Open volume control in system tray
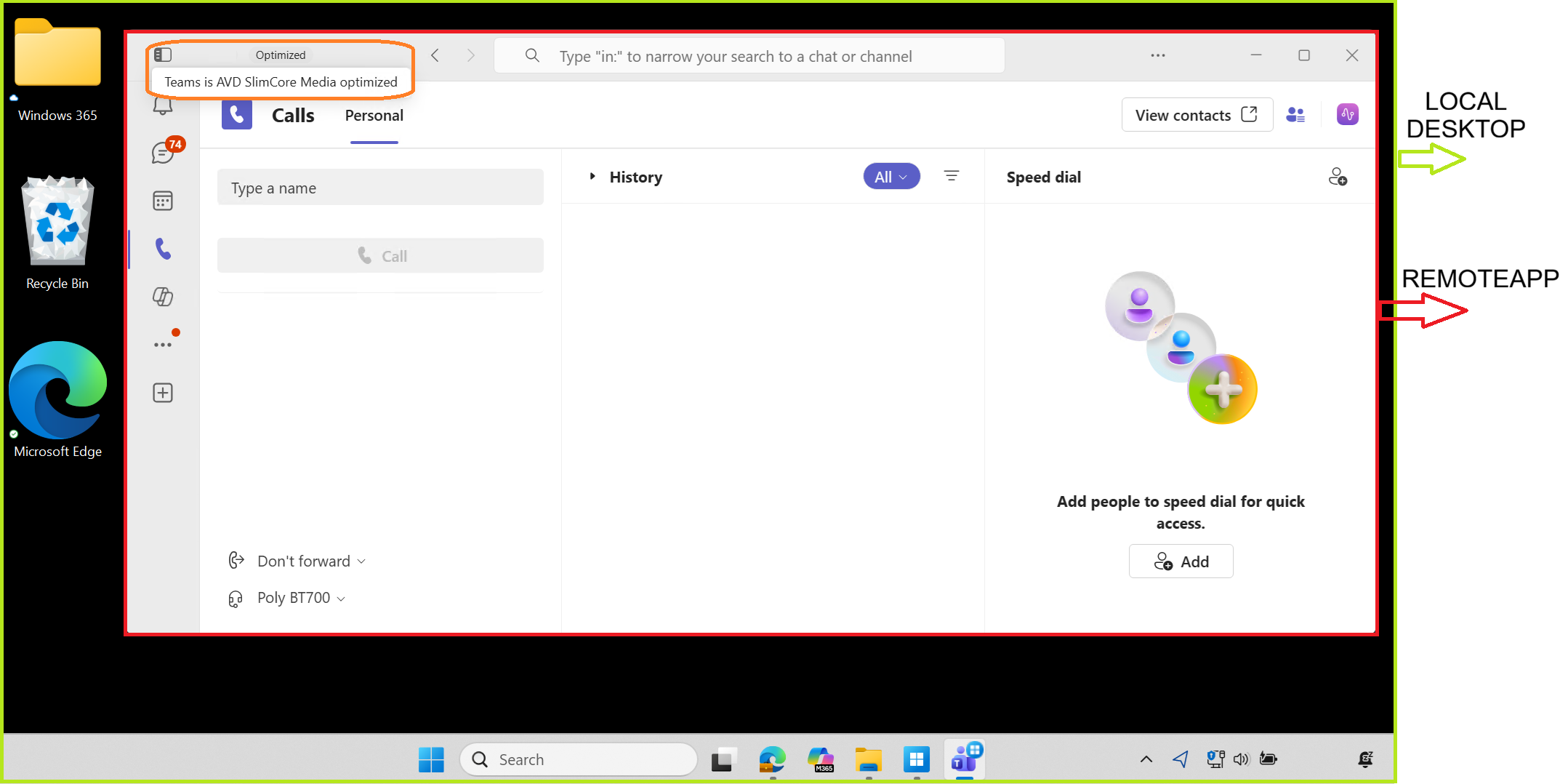The width and height of the screenshot is (1568, 784). (1241, 759)
